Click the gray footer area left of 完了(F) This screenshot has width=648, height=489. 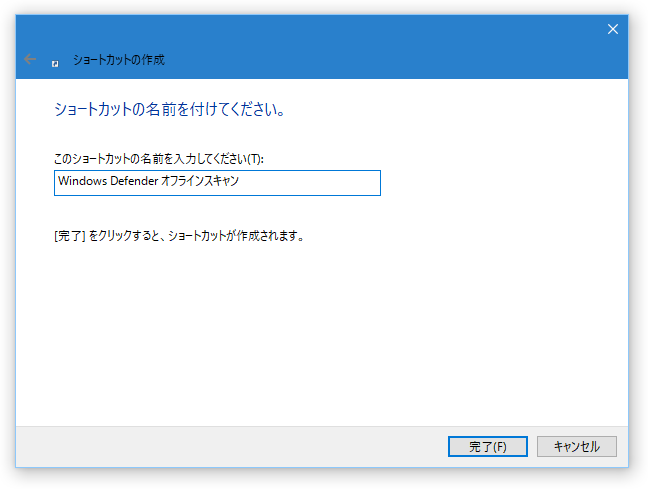[231, 446]
